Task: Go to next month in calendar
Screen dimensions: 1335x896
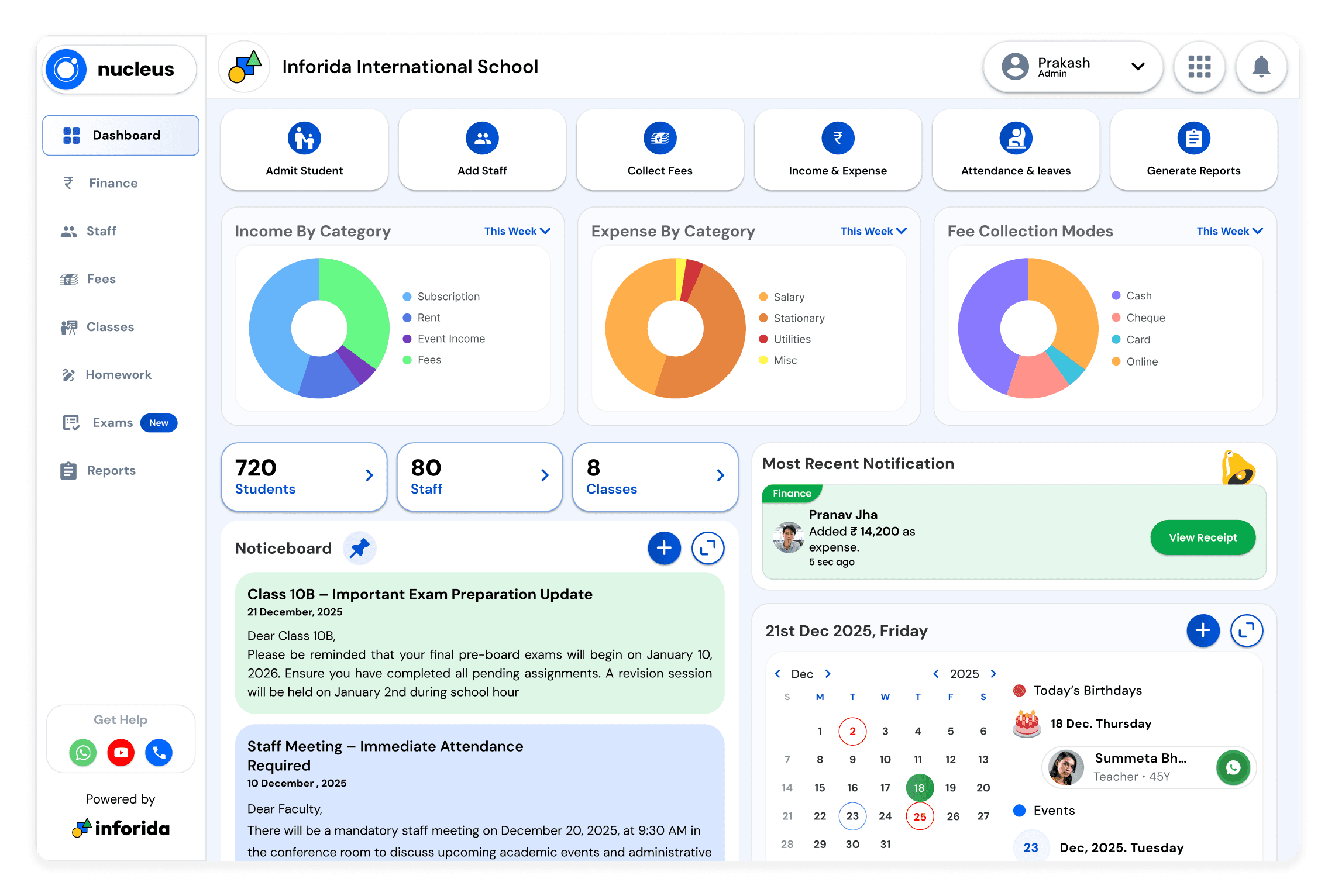Action: tap(828, 674)
